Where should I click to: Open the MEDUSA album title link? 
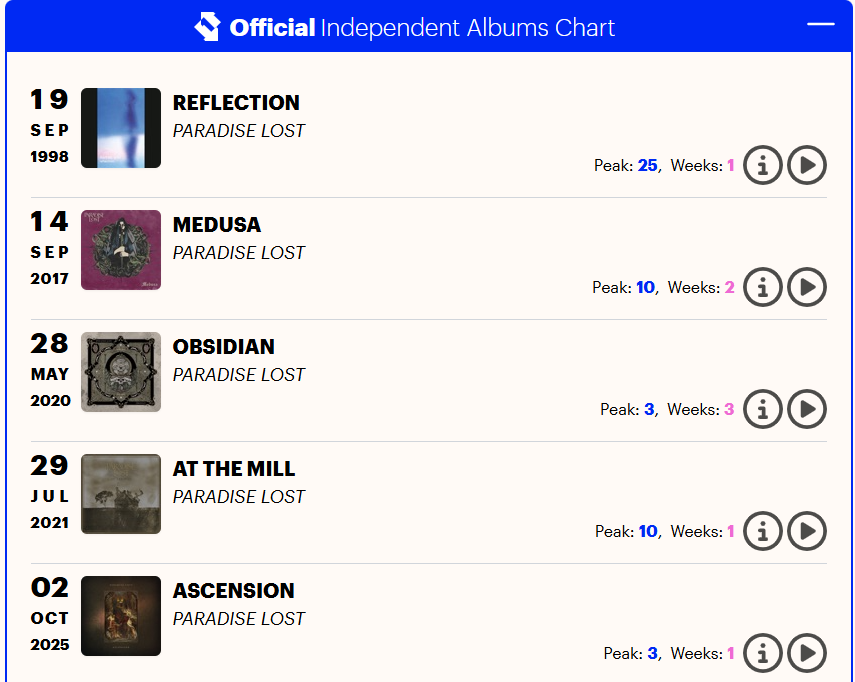coord(217,225)
